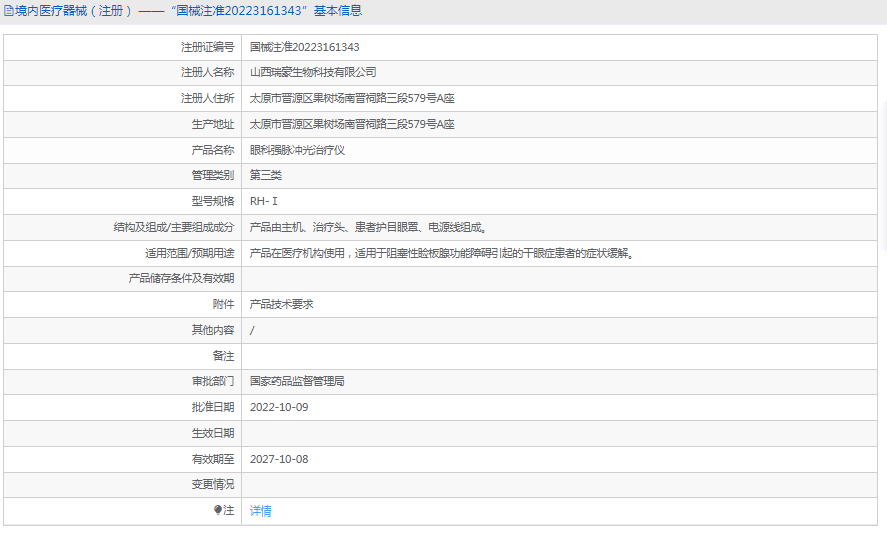Click the 型号规格 label
Screen dimensions: 887x535
tap(213, 201)
